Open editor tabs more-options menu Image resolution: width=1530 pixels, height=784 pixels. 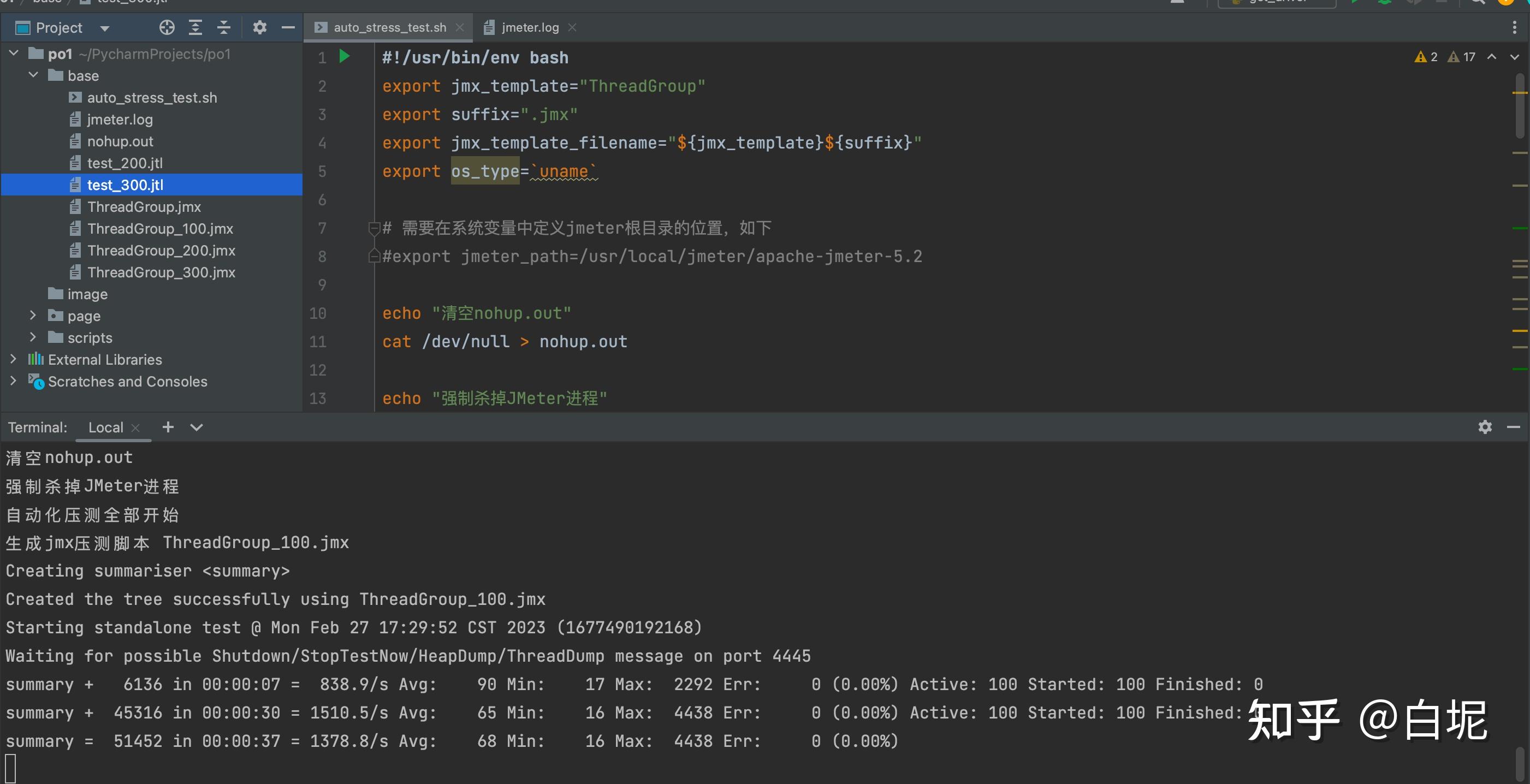[x=1514, y=27]
